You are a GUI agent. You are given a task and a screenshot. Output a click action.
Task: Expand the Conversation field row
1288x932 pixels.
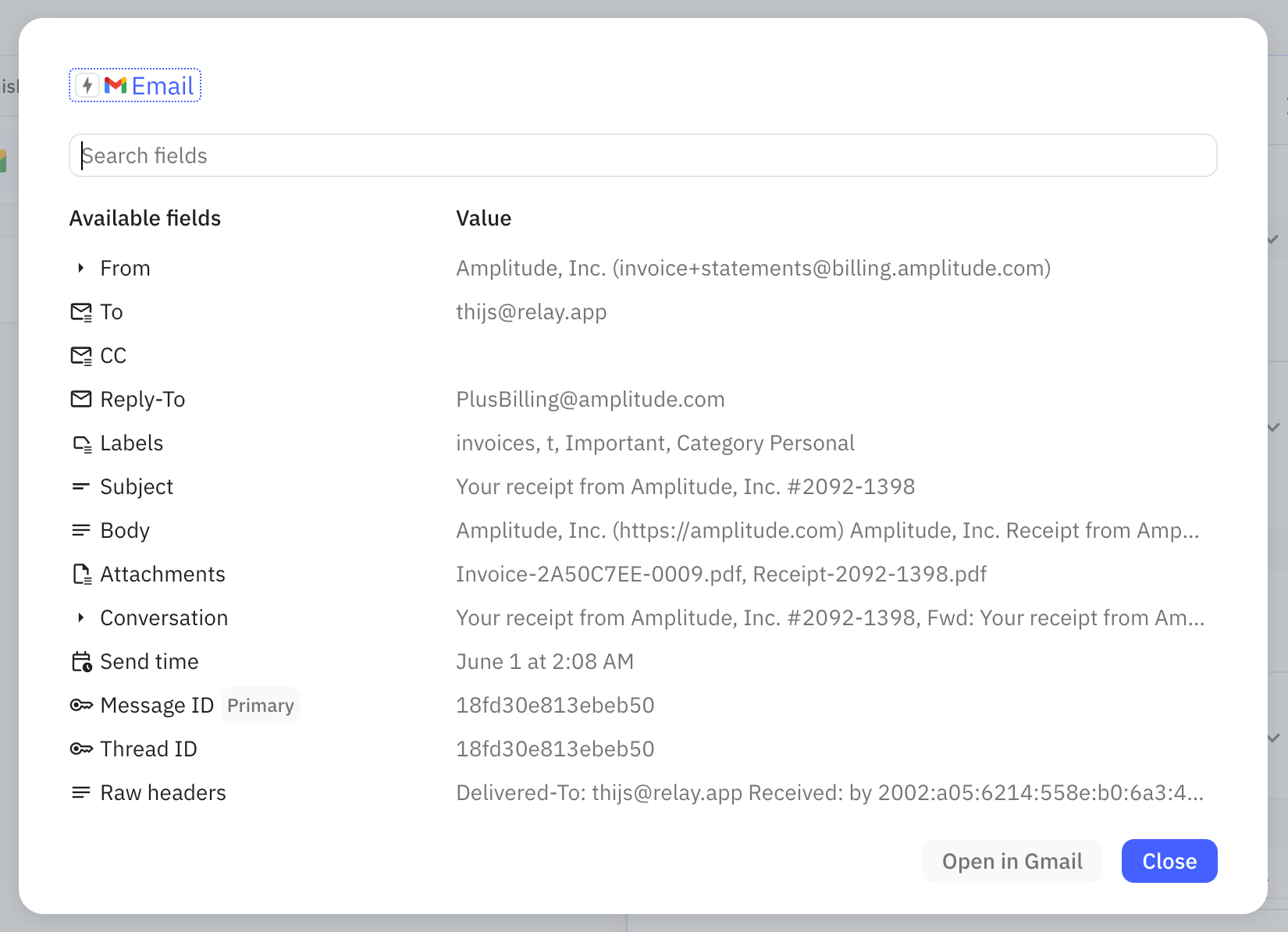pos(80,618)
